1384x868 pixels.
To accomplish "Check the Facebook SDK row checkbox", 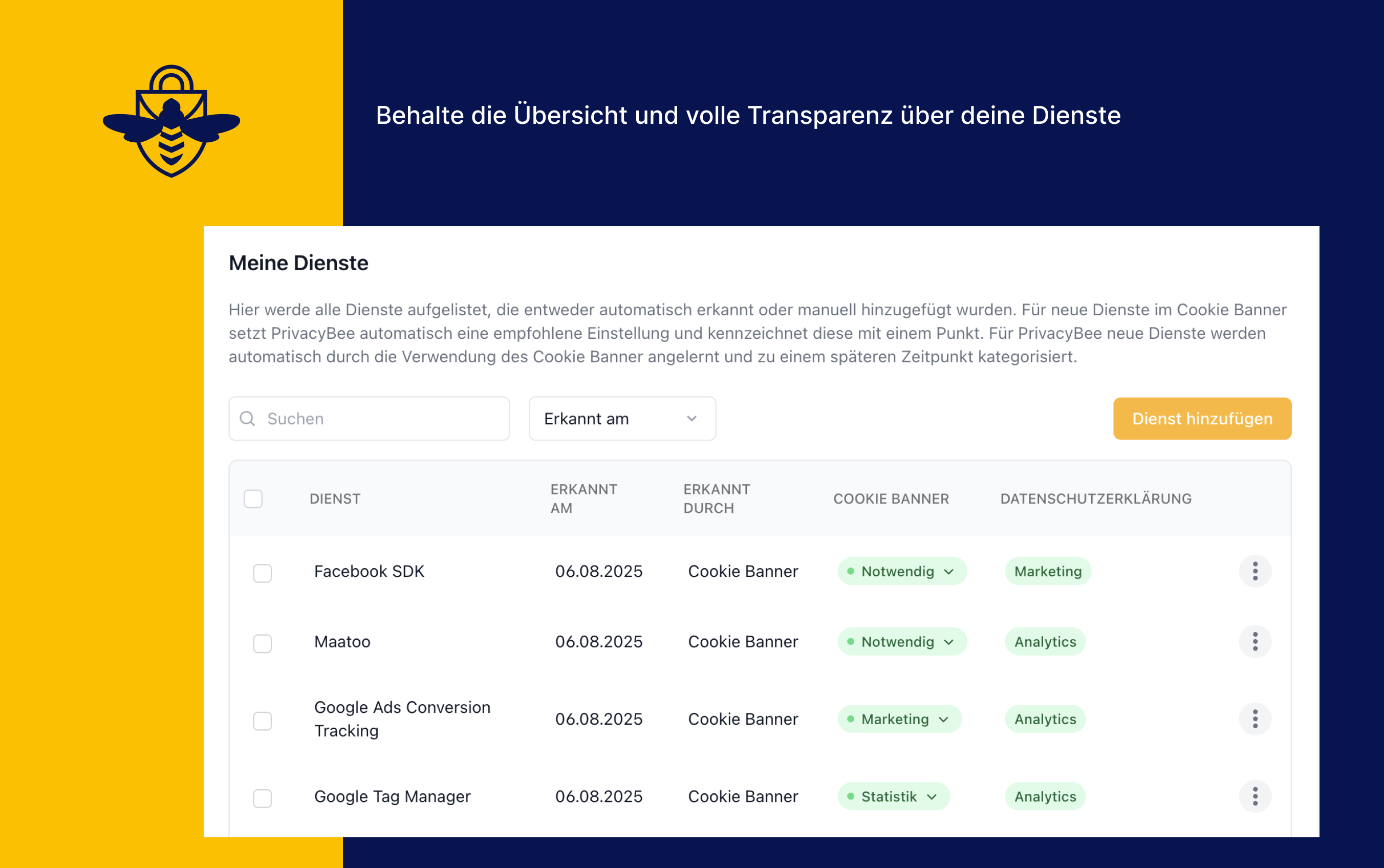I will click(x=263, y=573).
